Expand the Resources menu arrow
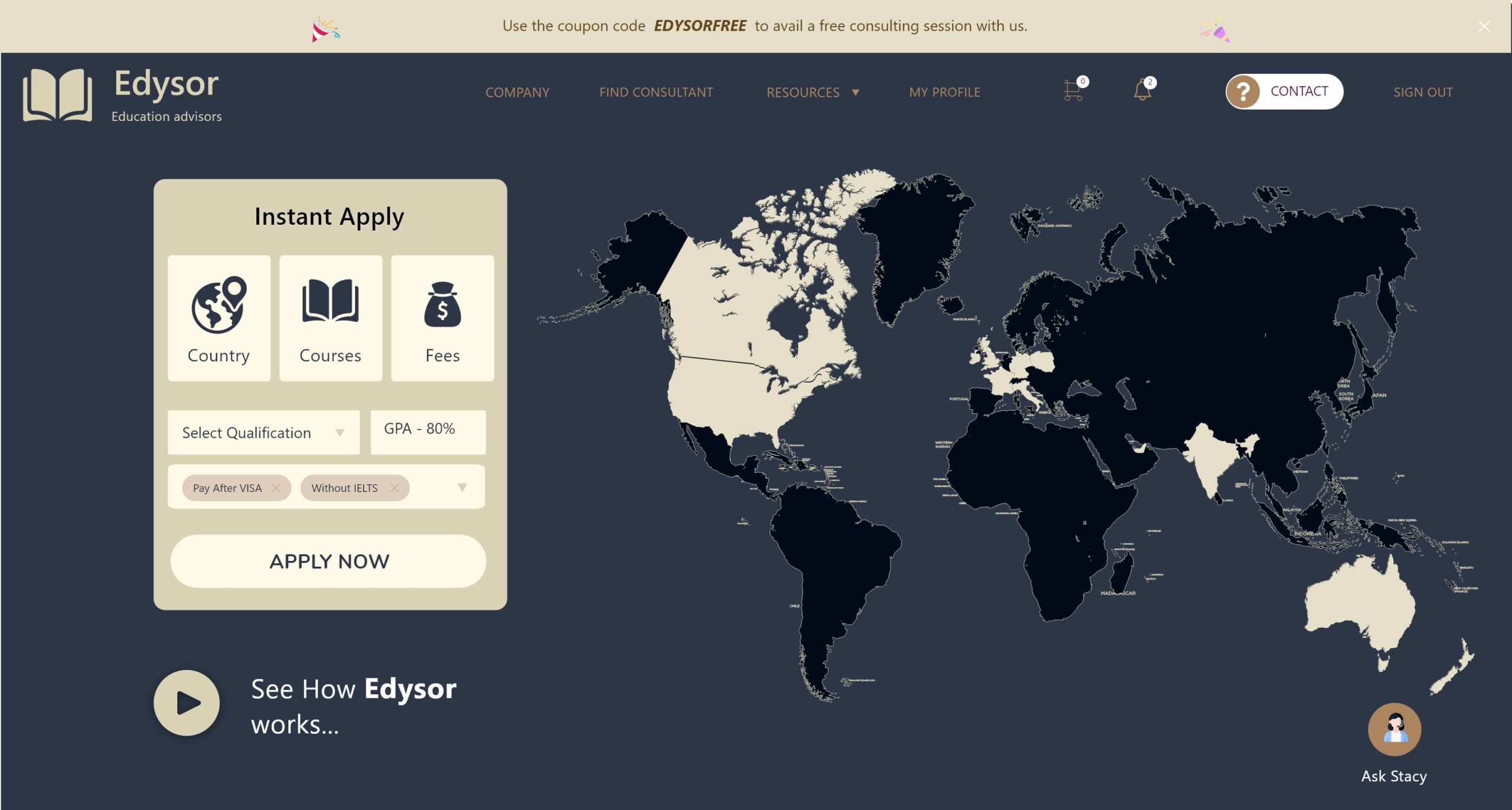 pos(855,92)
